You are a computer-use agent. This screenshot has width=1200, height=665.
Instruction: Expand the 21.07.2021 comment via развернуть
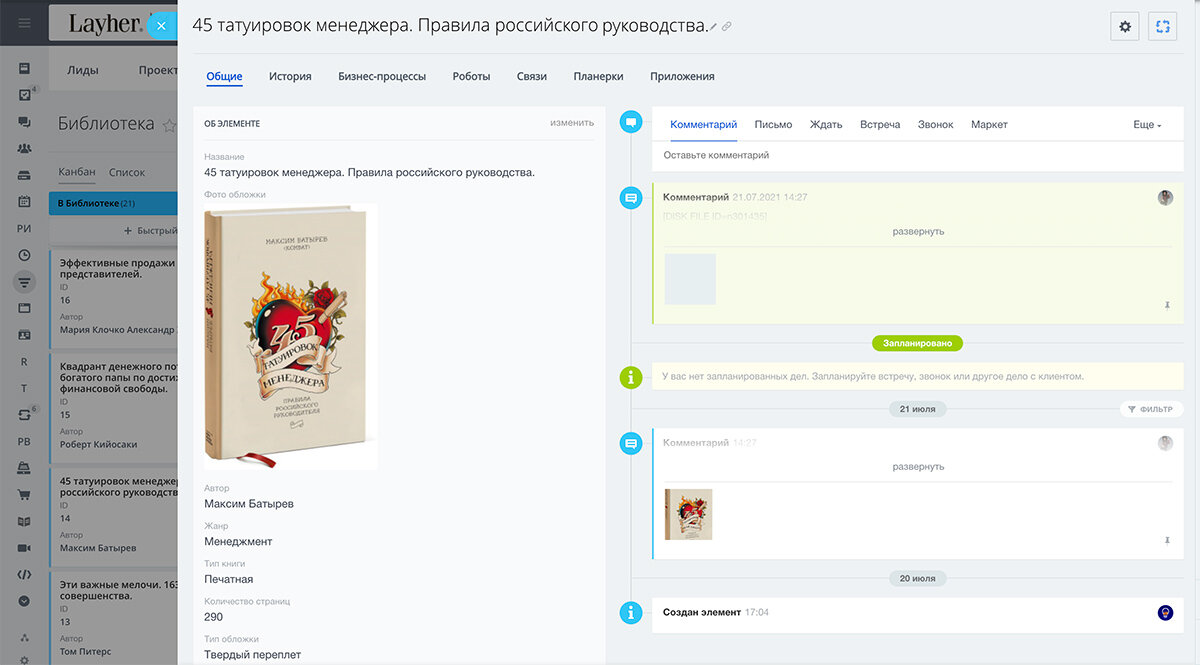(x=918, y=231)
